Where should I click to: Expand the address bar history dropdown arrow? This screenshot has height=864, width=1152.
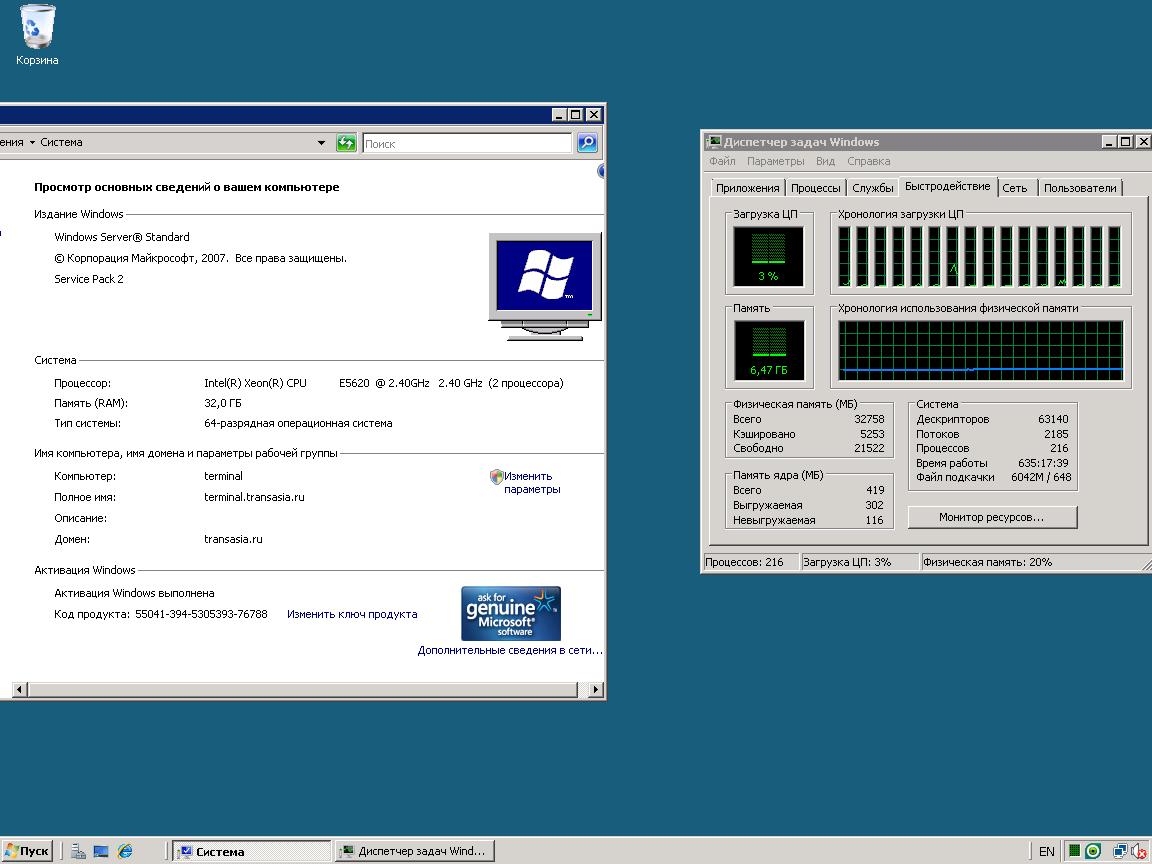(321, 143)
